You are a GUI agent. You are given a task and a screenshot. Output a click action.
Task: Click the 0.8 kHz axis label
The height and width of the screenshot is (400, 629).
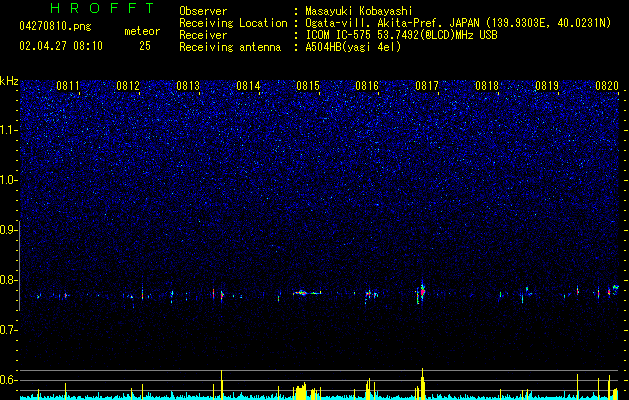click(8, 280)
